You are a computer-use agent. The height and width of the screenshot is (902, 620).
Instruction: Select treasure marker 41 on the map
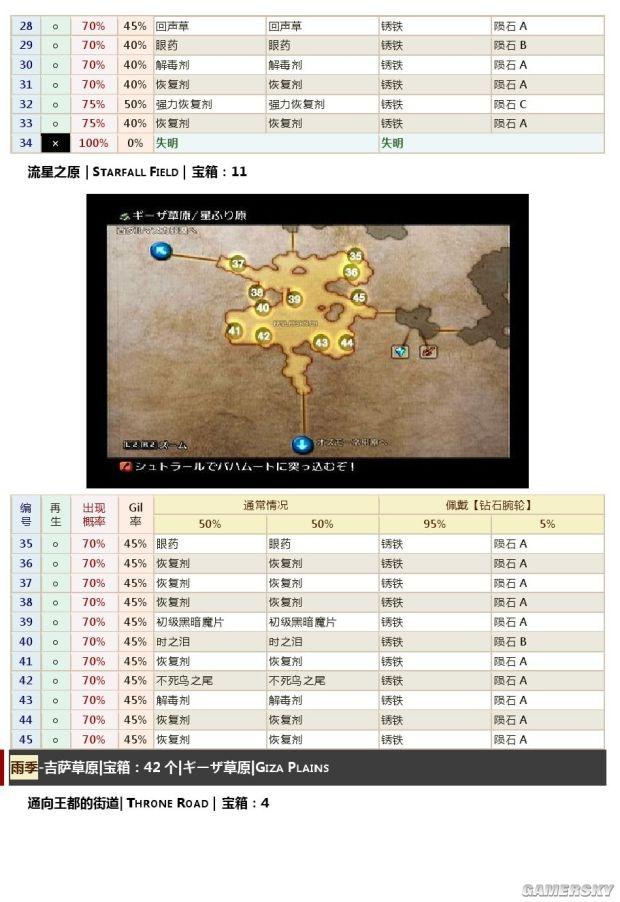tap(234, 331)
